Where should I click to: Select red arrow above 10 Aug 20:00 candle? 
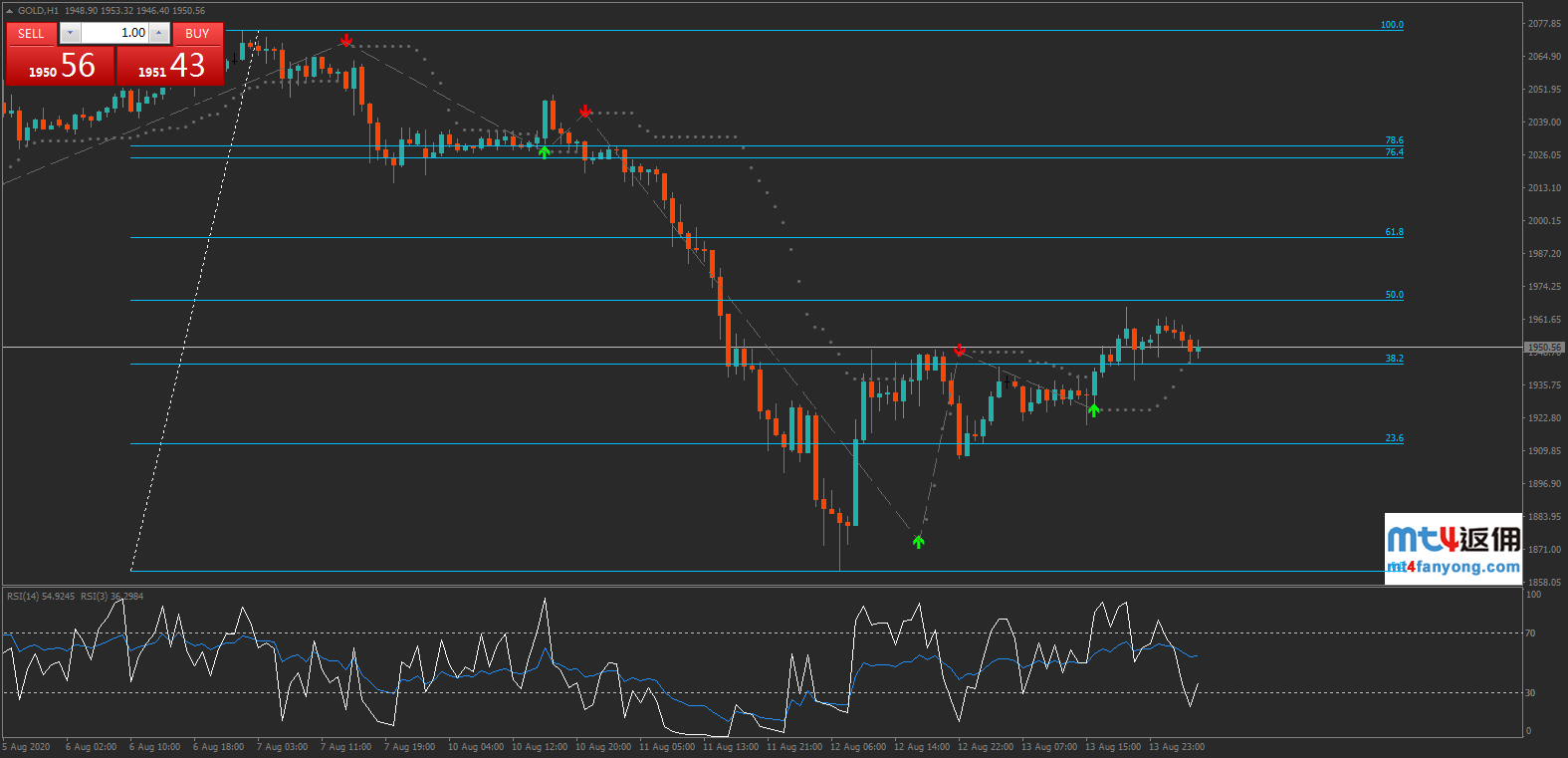(x=585, y=112)
